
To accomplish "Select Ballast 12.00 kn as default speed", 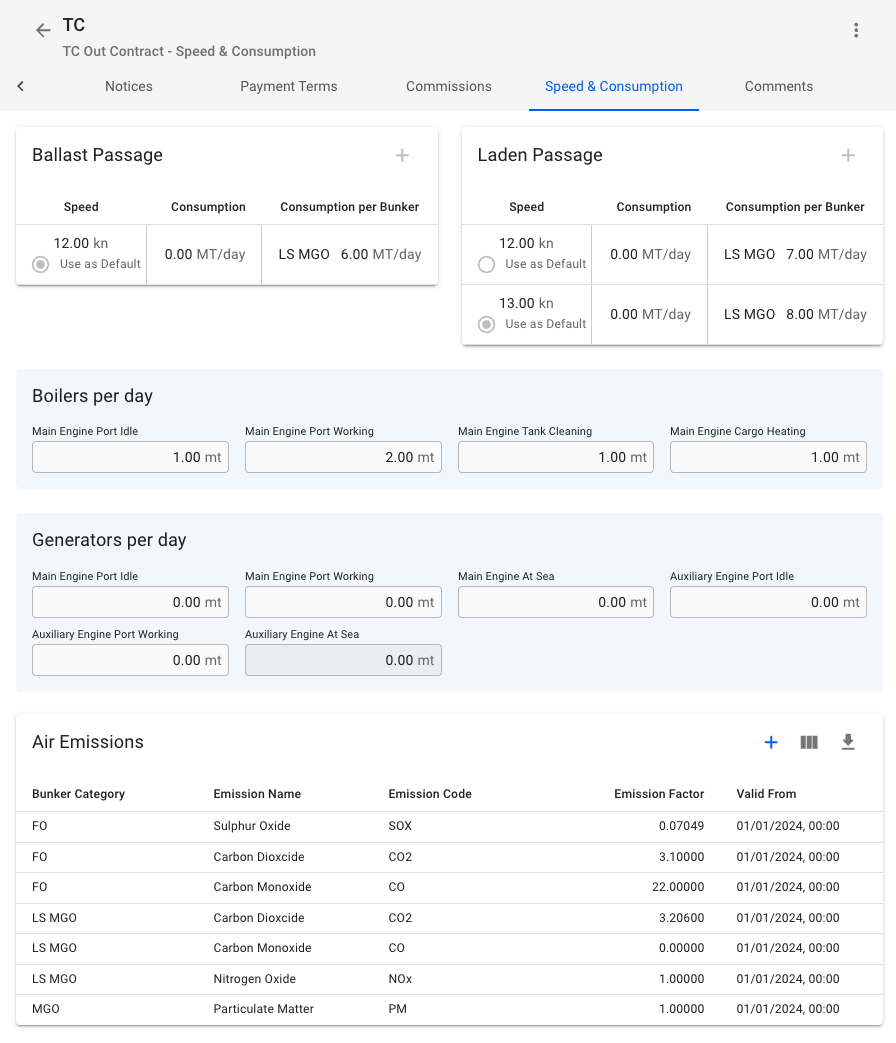I will [41, 264].
